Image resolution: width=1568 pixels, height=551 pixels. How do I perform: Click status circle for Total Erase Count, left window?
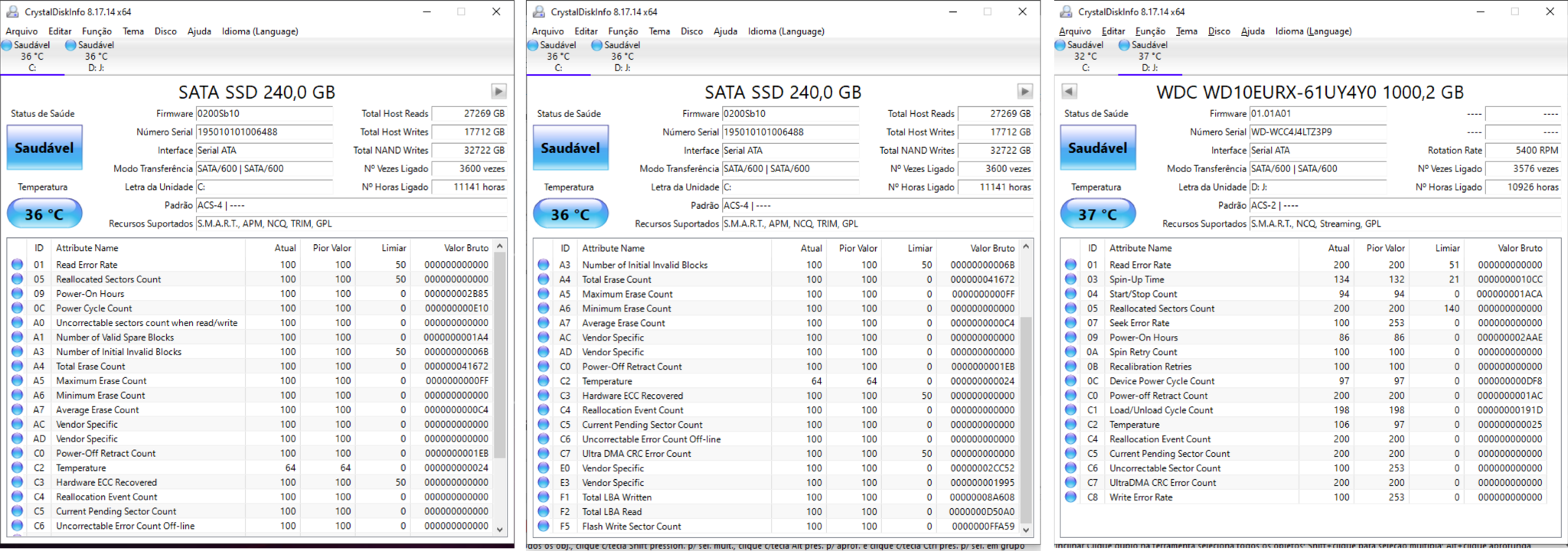coord(18,367)
